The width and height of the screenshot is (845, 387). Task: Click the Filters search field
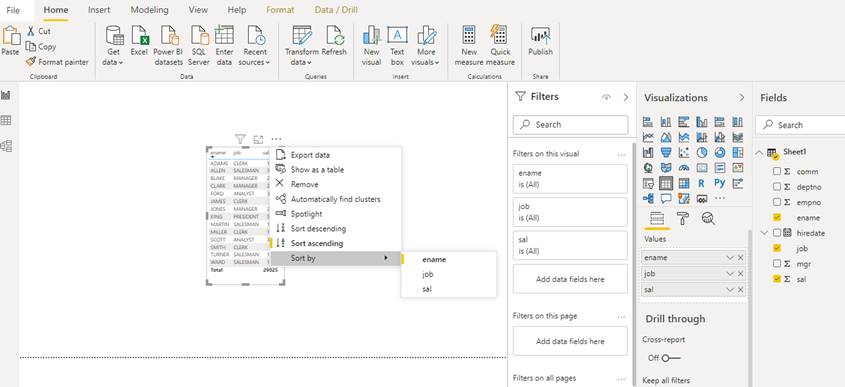(x=570, y=125)
